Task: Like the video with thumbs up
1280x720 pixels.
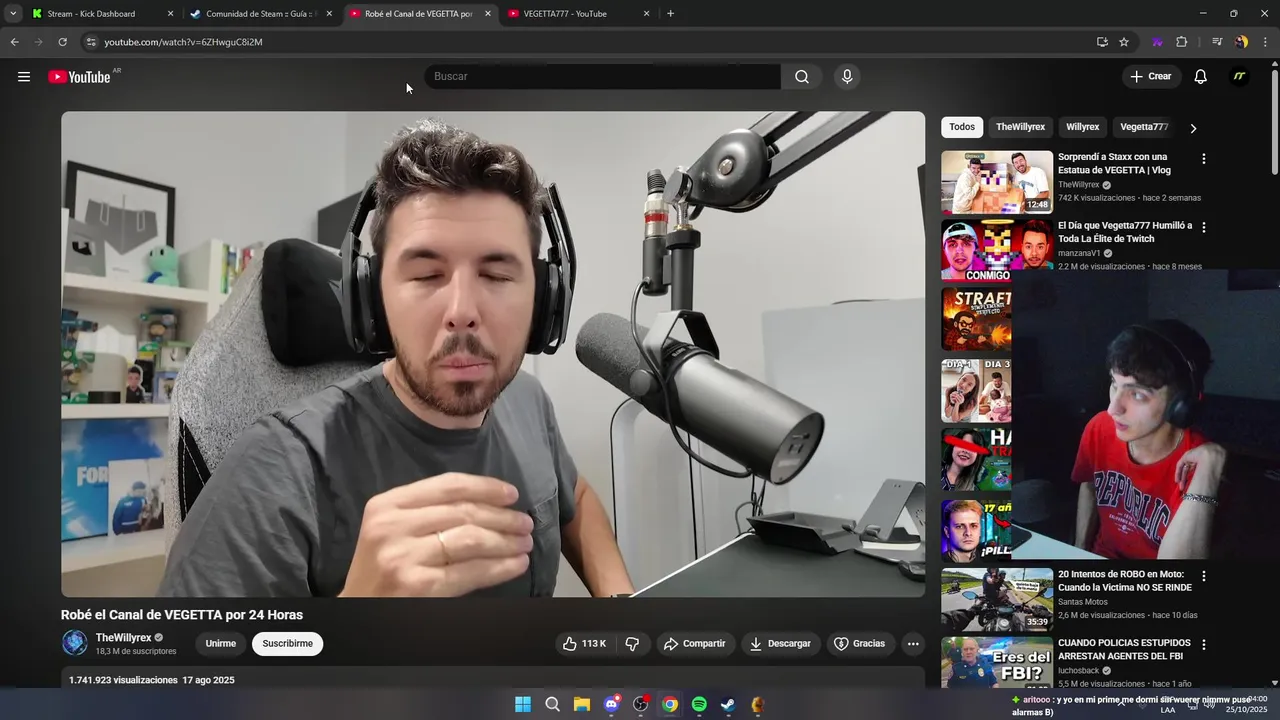Action: click(586, 644)
